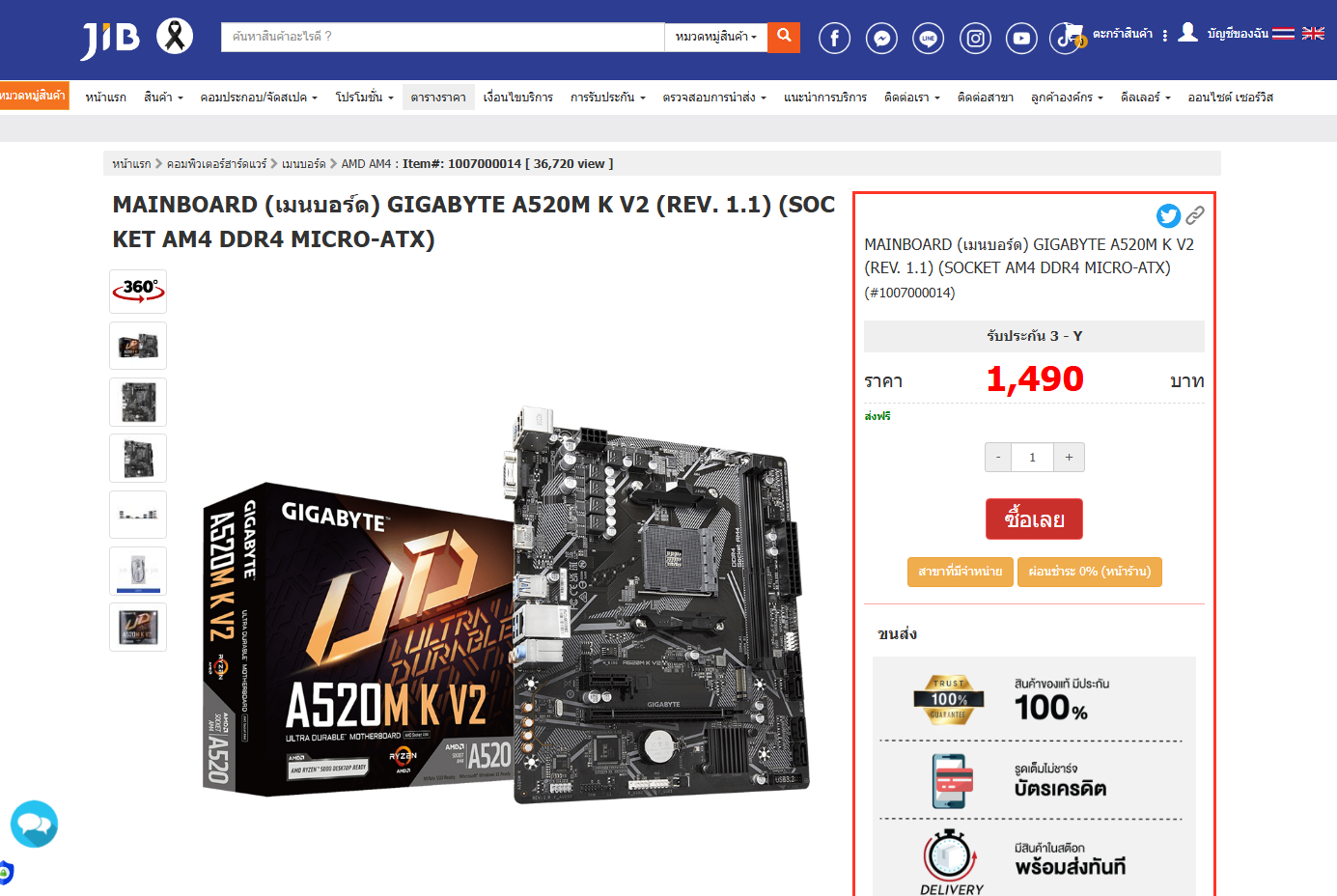Switch language to Thai flag

click(1283, 33)
